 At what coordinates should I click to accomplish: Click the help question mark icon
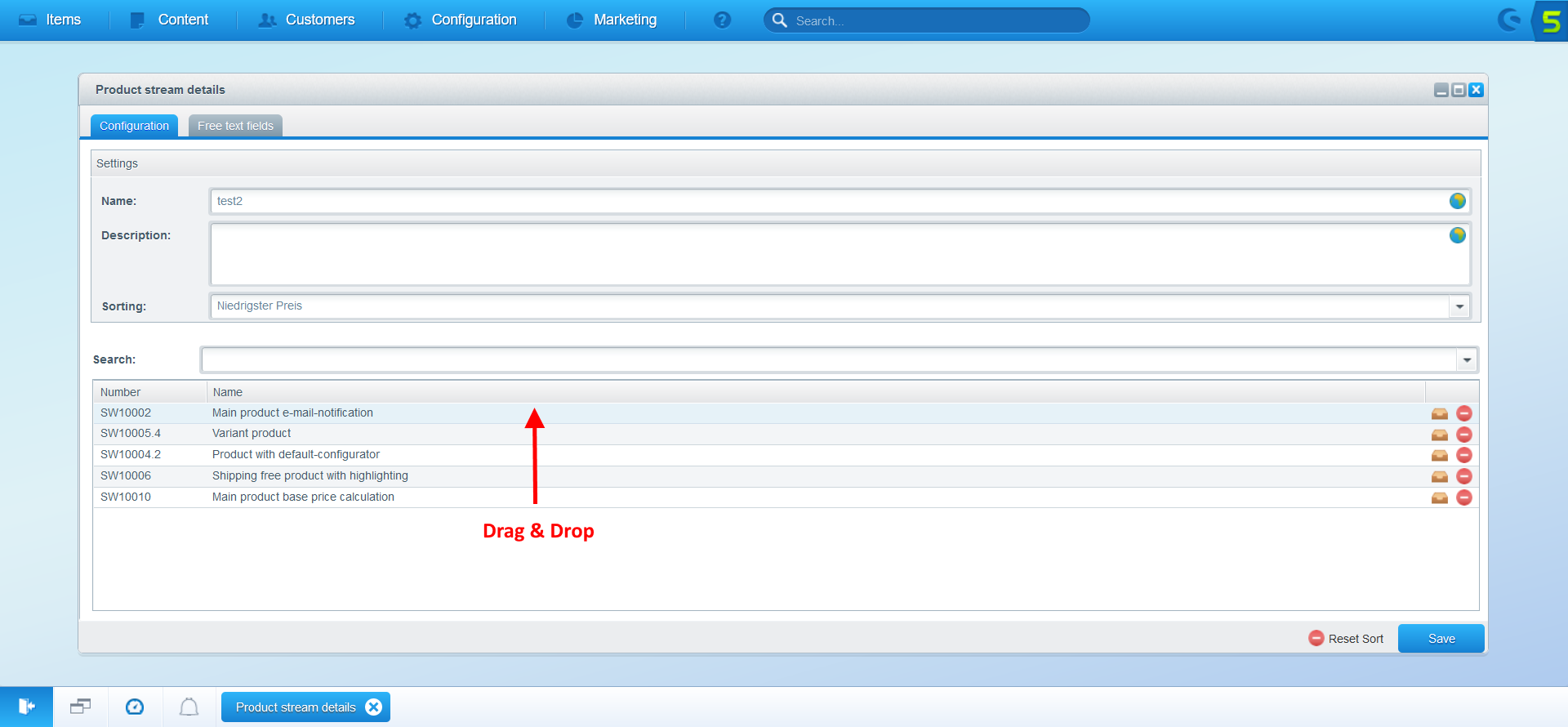pos(722,20)
